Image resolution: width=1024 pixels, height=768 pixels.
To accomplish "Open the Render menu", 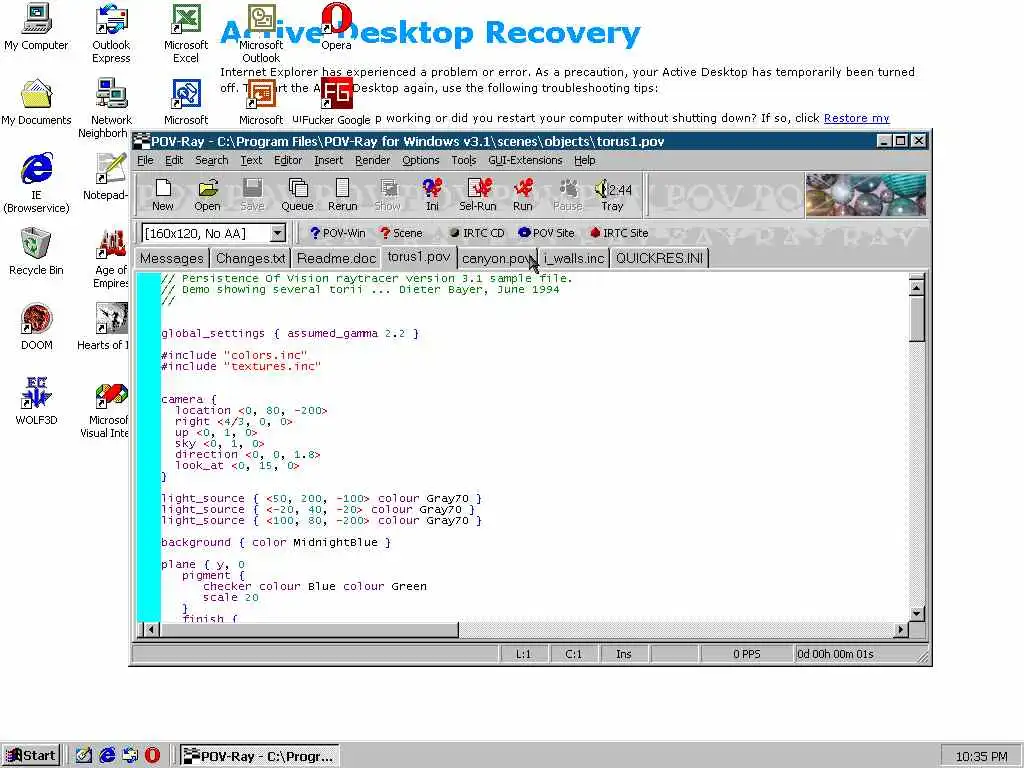I will (372, 160).
